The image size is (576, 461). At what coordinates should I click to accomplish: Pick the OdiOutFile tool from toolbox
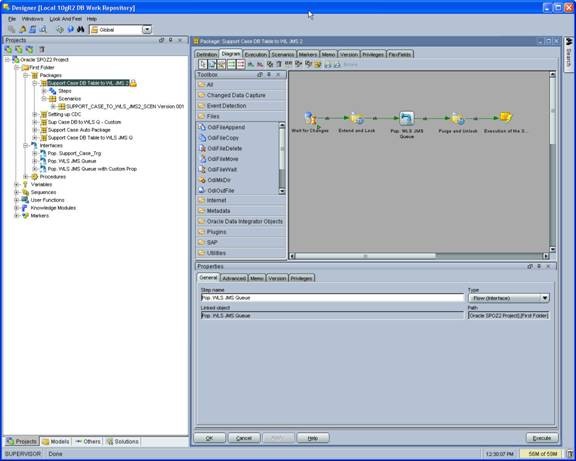coord(221,191)
